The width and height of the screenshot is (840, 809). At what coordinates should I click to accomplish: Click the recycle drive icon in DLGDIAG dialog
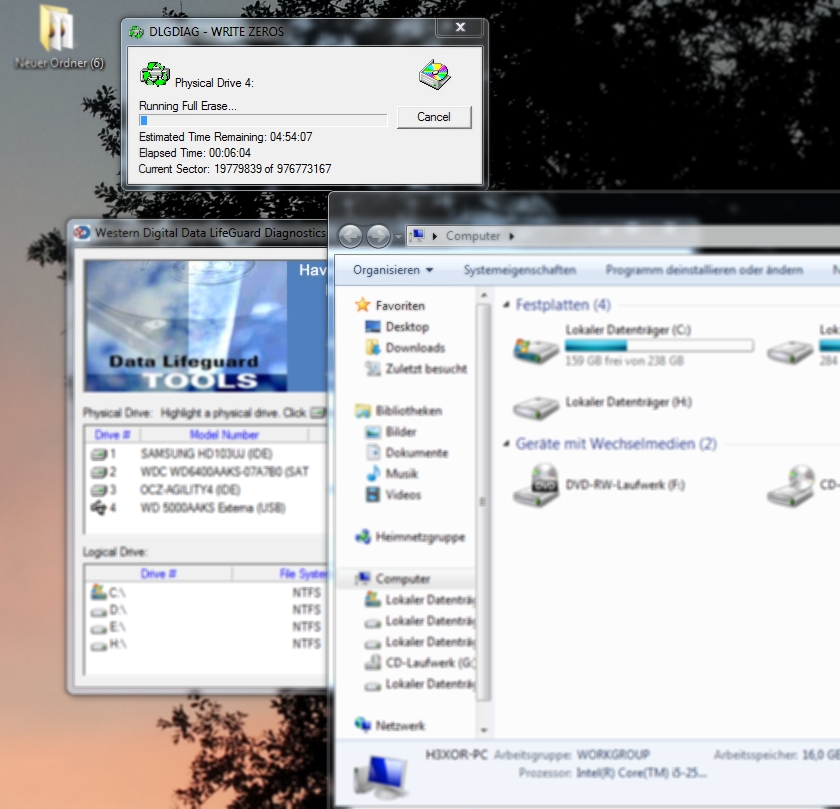[x=155, y=74]
